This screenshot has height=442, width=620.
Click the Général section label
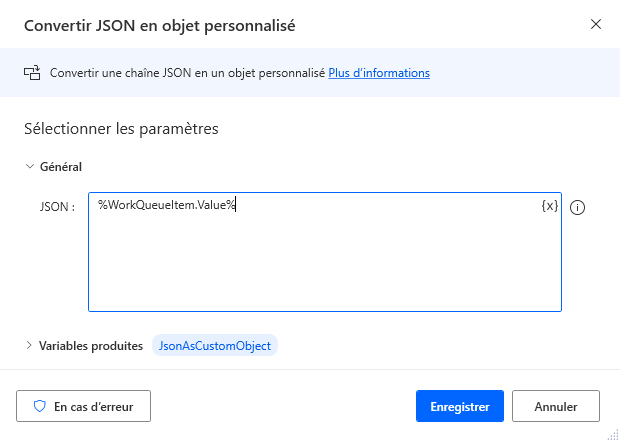click(x=60, y=167)
